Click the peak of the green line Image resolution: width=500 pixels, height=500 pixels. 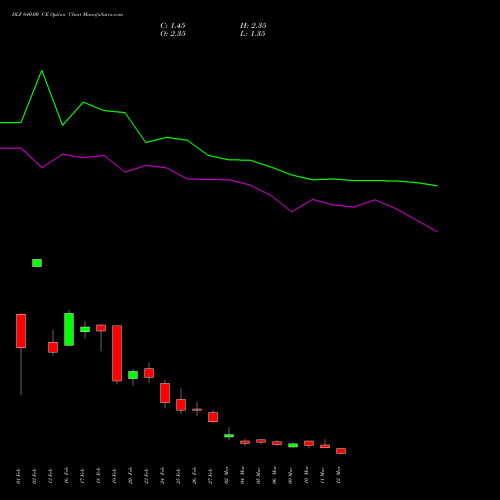(42, 71)
